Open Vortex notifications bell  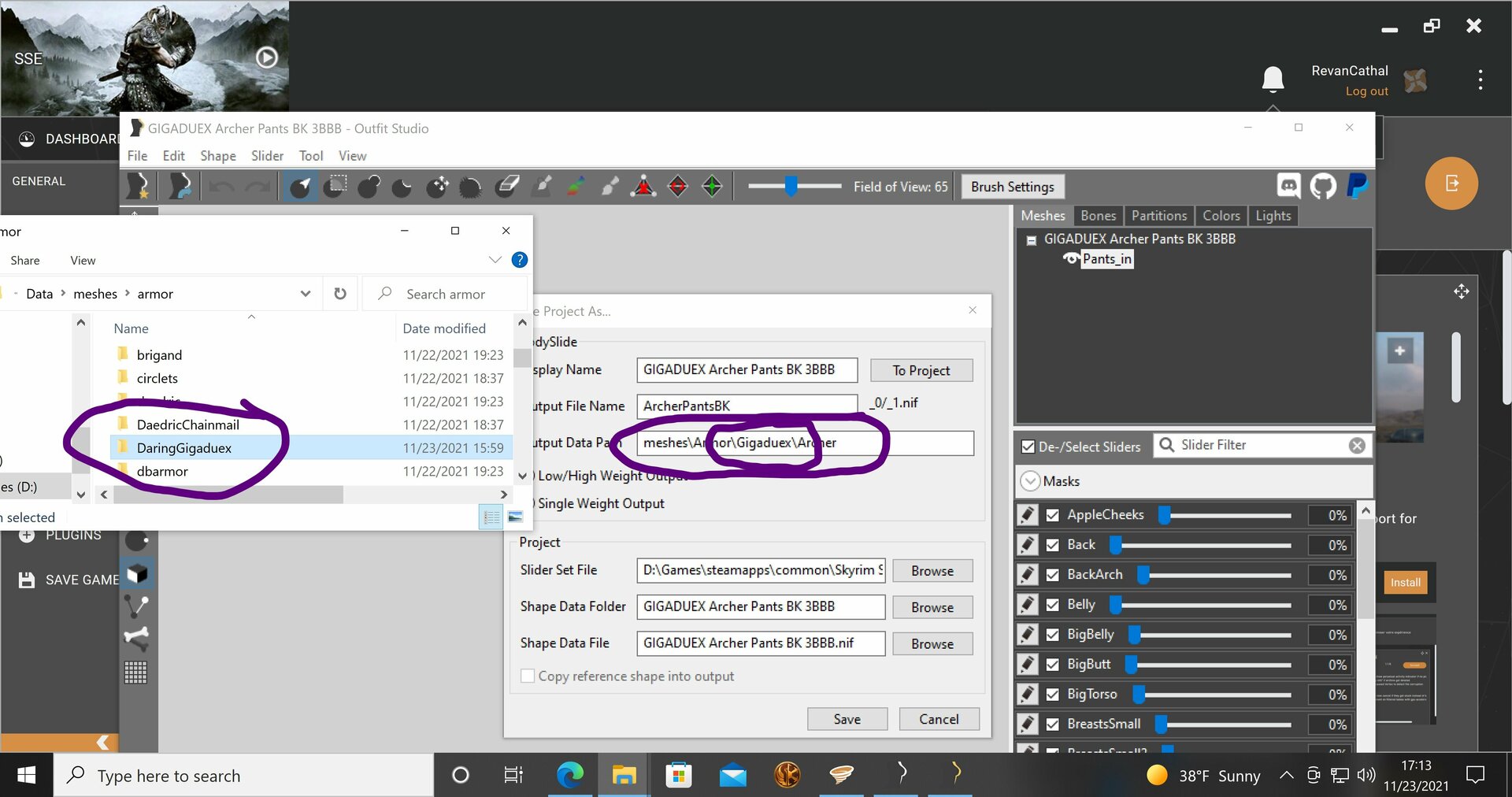1273,79
